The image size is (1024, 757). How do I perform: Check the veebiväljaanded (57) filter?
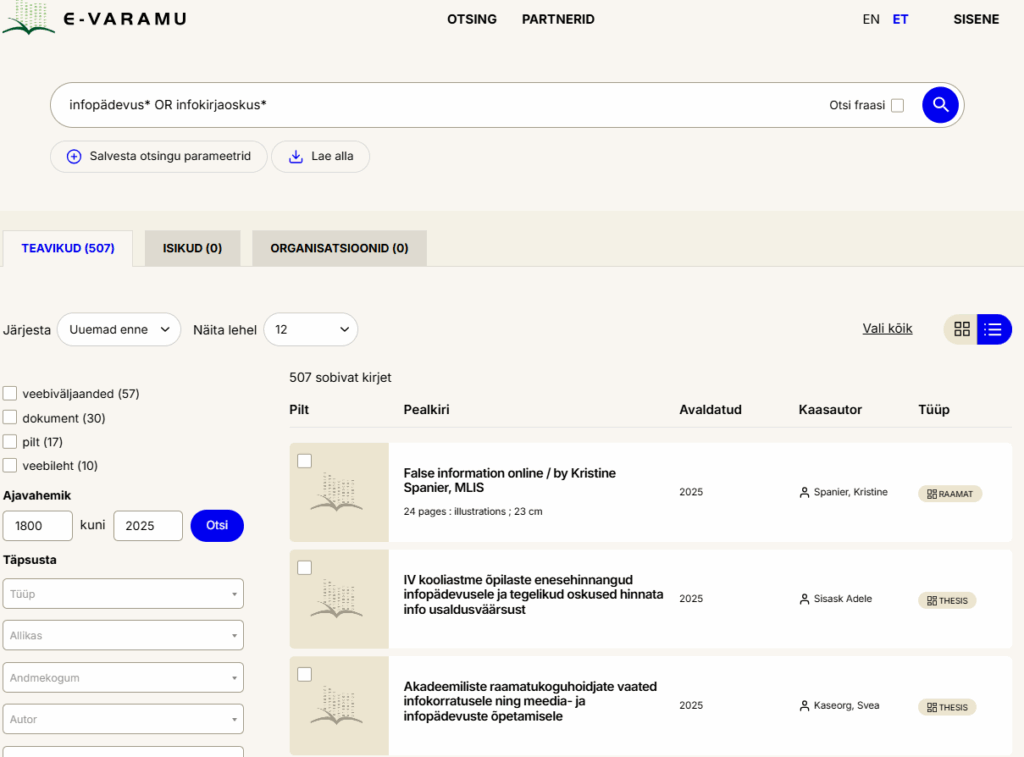point(10,393)
